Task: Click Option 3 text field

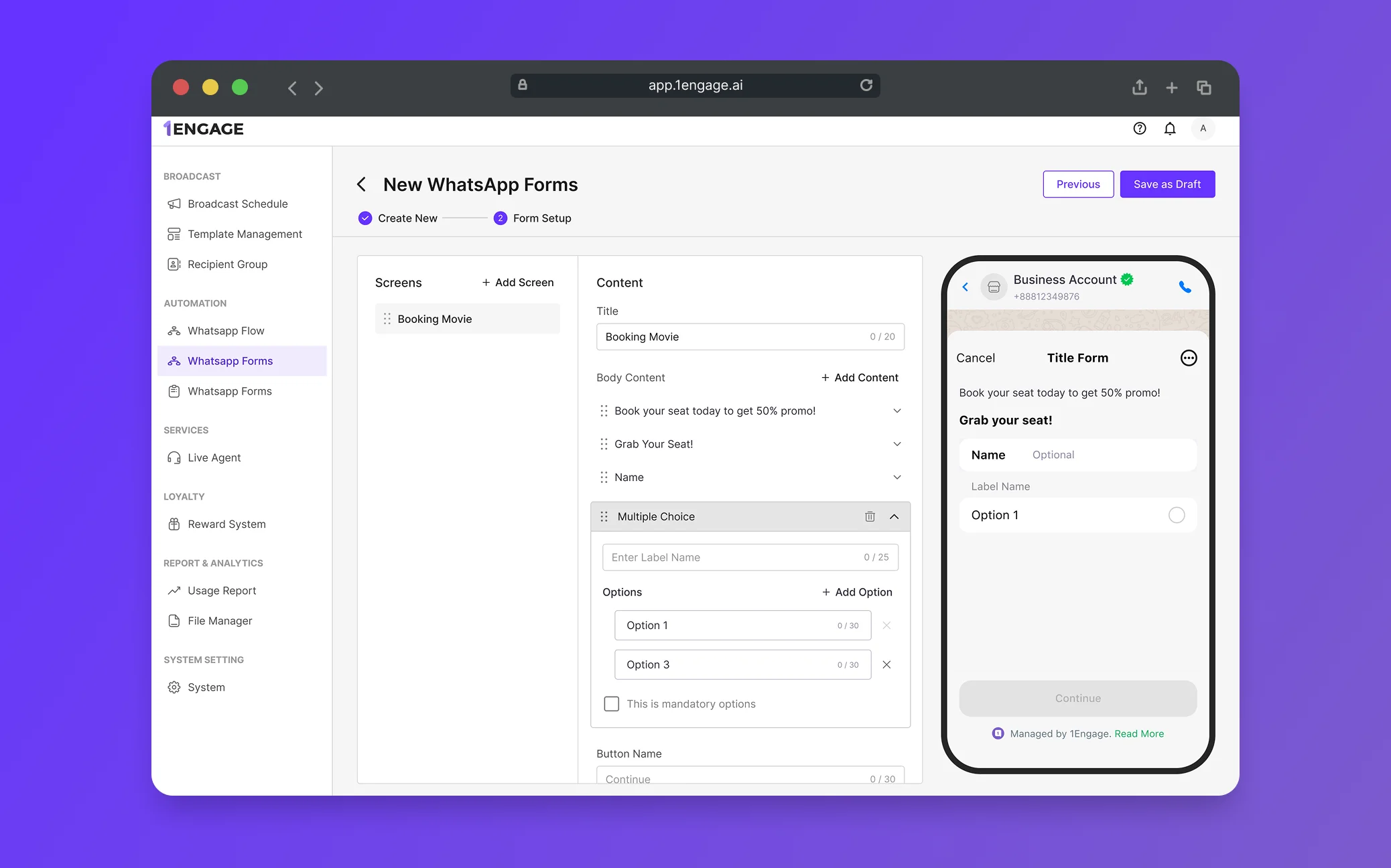Action: [742, 664]
